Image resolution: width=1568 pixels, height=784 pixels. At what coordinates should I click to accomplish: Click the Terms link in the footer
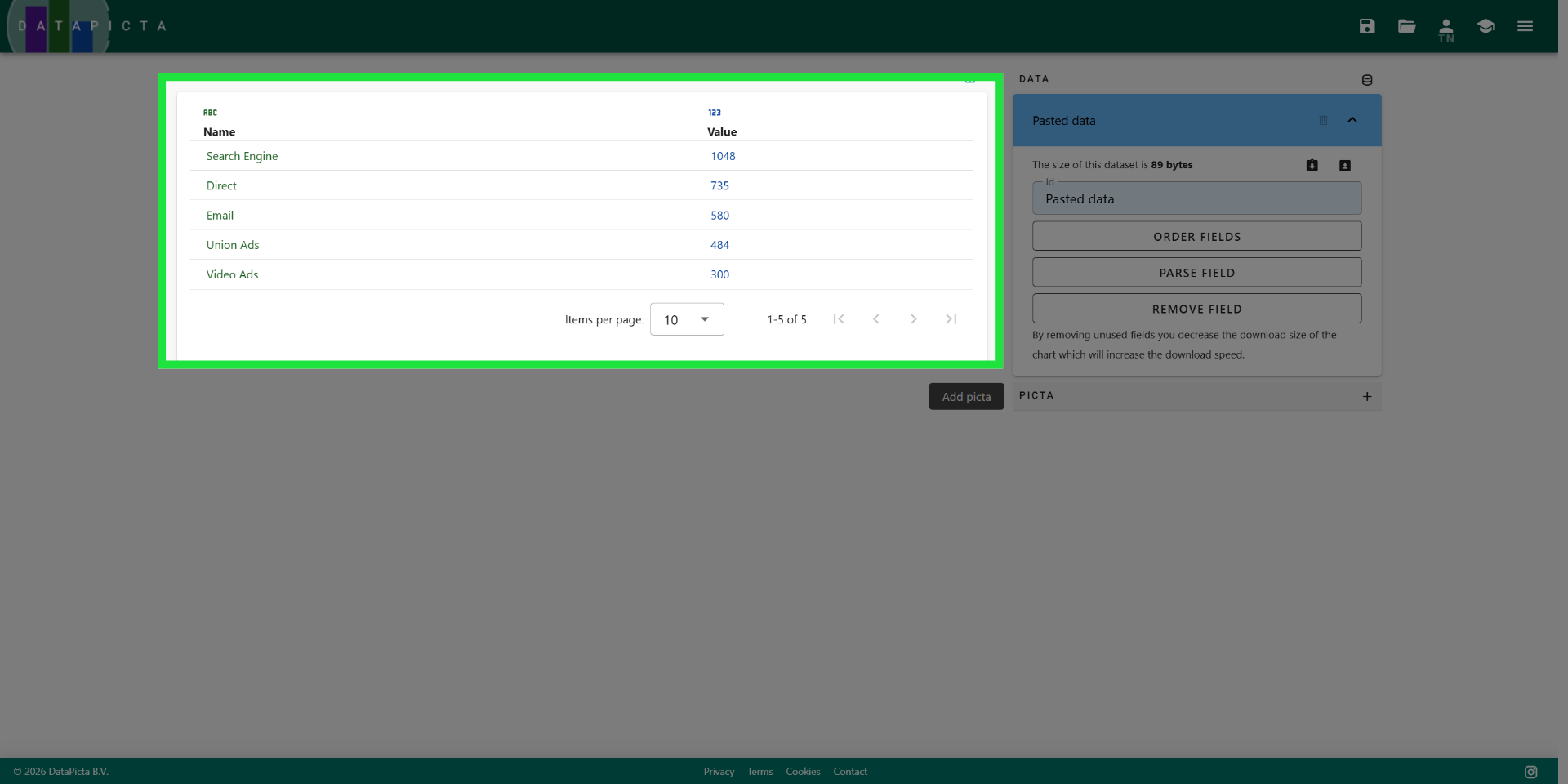click(x=759, y=771)
